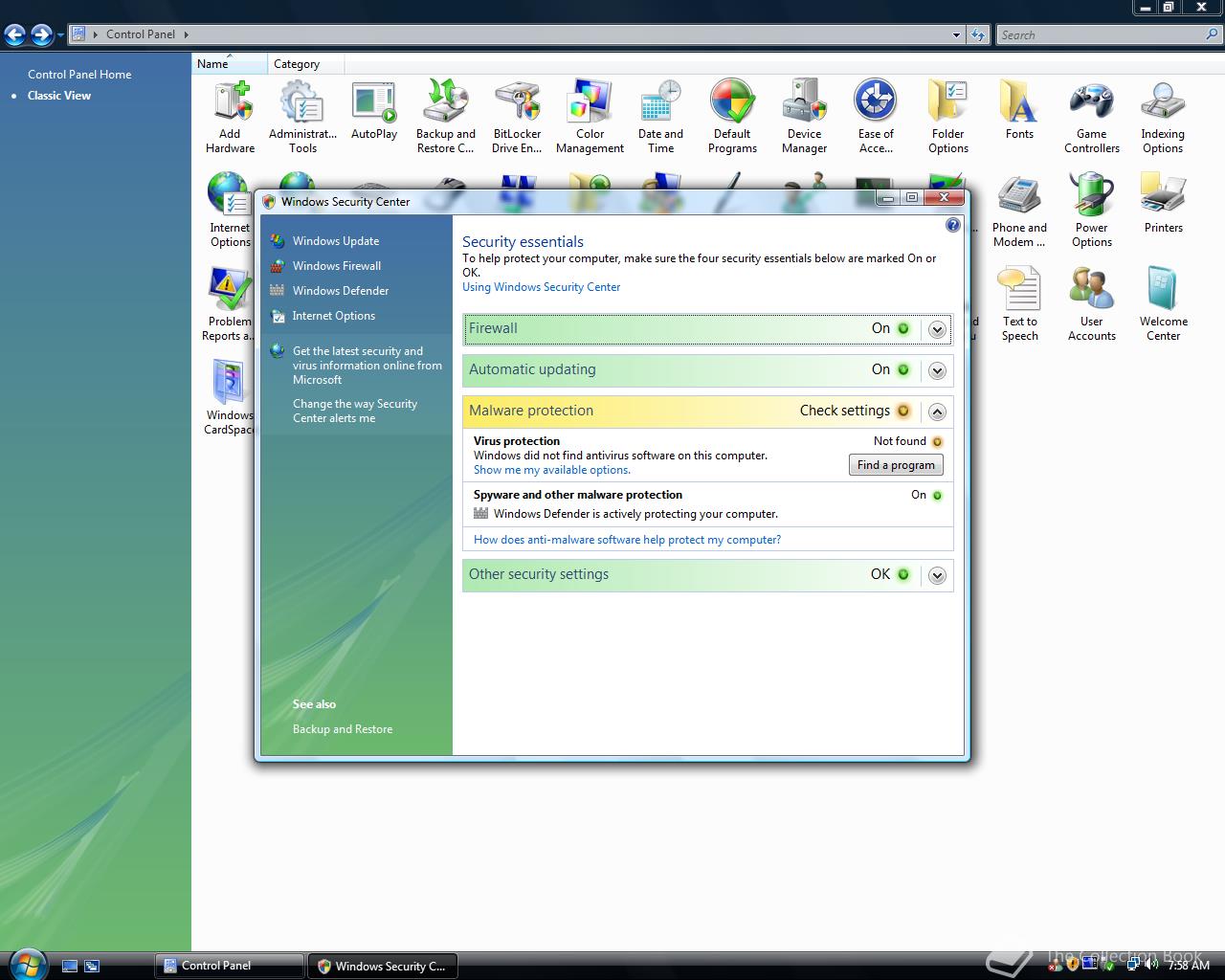Open Backup and Restore under See also
This screenshot has height=980, width=1225.
tap(343, 729)
